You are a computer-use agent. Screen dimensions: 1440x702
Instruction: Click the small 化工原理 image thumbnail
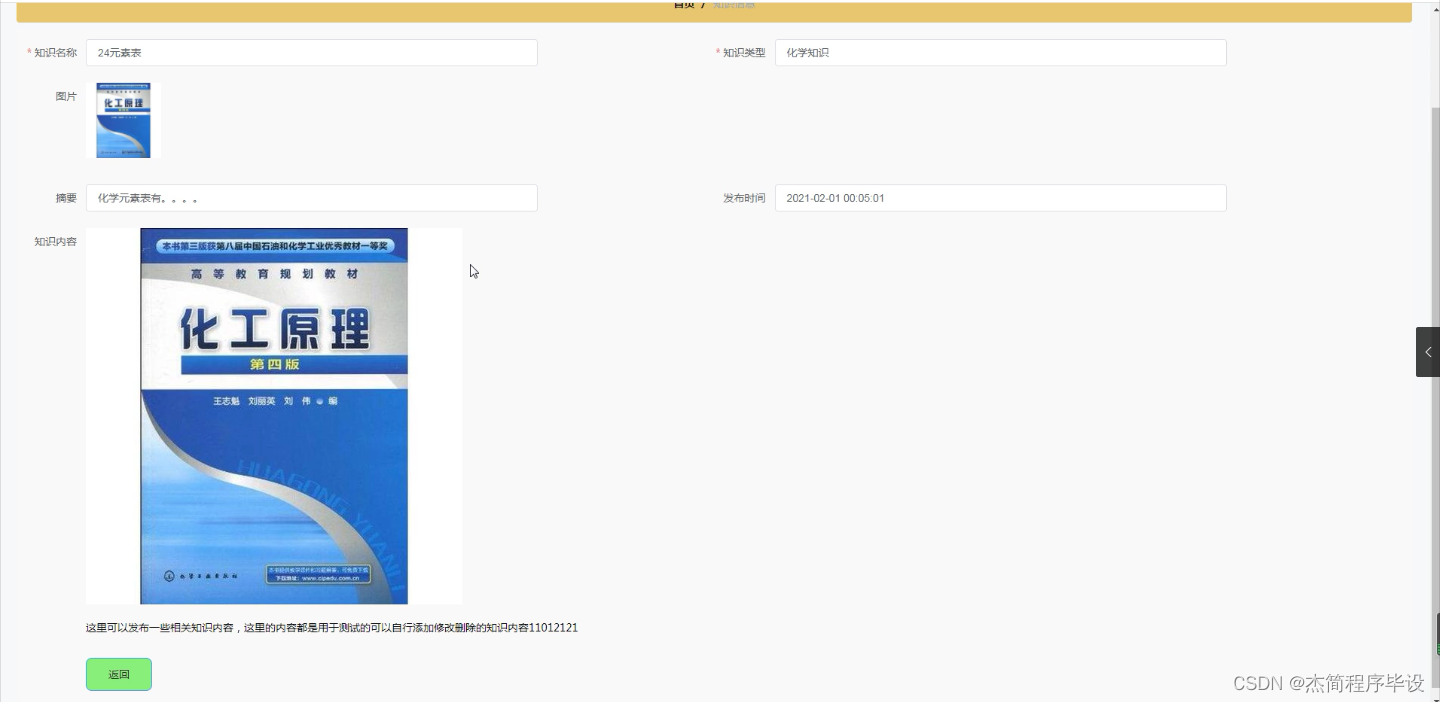[x=125, y=120]
